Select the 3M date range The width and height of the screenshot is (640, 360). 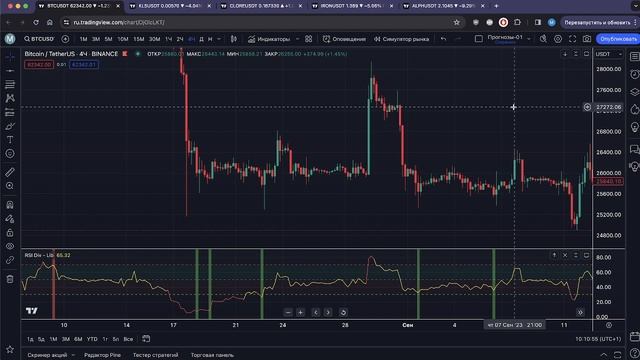[x=66, y=339]
